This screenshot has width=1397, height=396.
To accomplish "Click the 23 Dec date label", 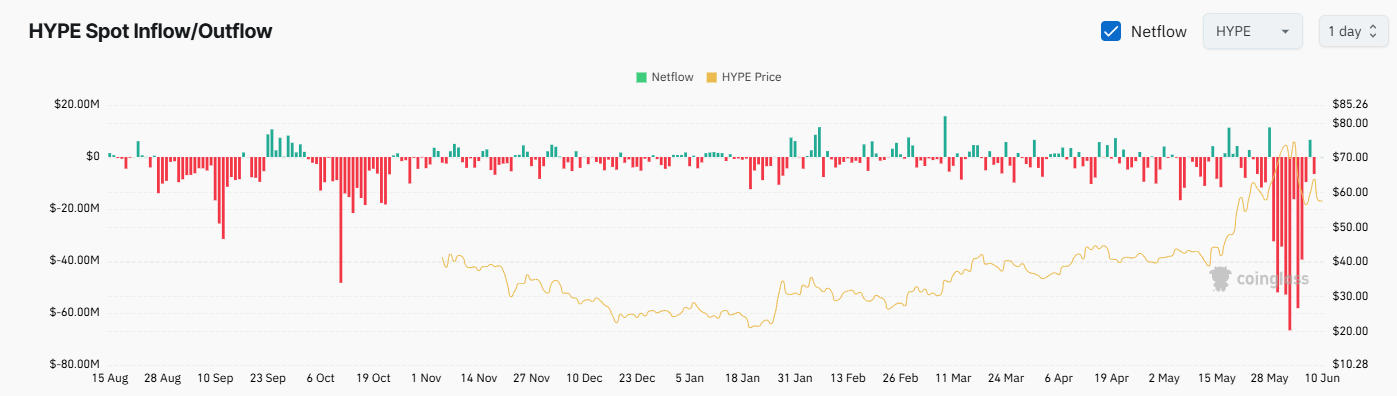I will tap(637, 379).
